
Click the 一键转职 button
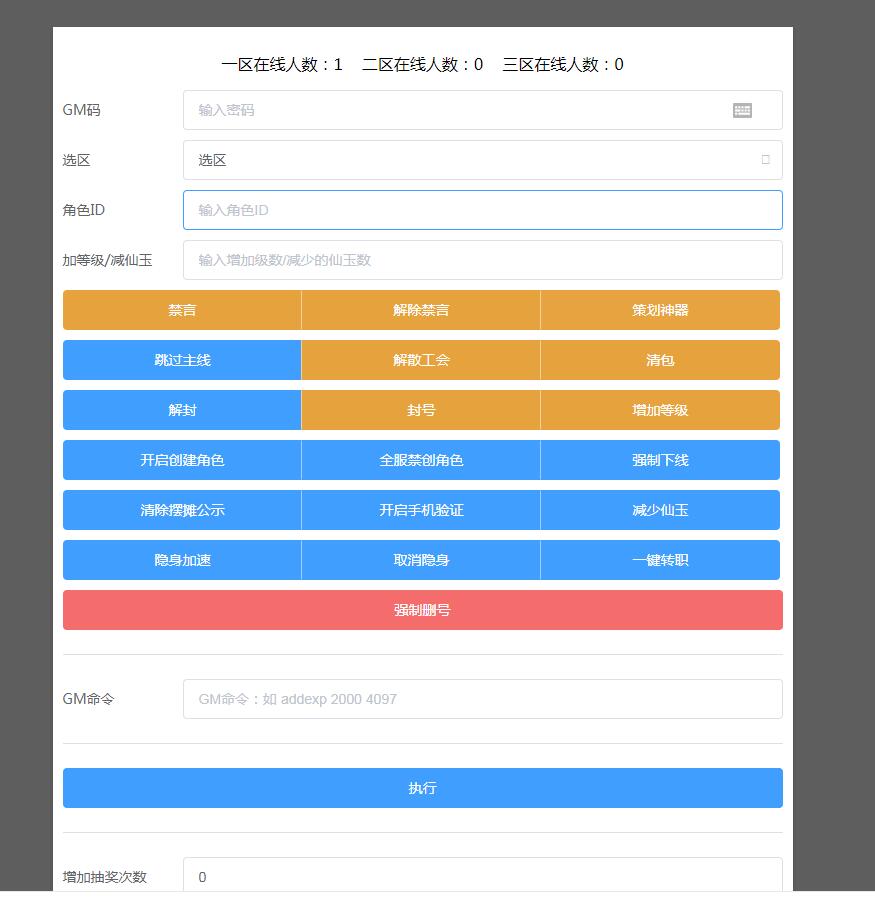click(x=660, y=560)
